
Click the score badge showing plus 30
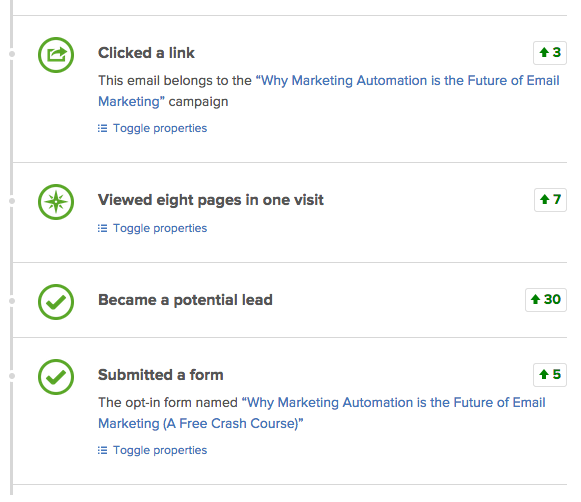546,300
